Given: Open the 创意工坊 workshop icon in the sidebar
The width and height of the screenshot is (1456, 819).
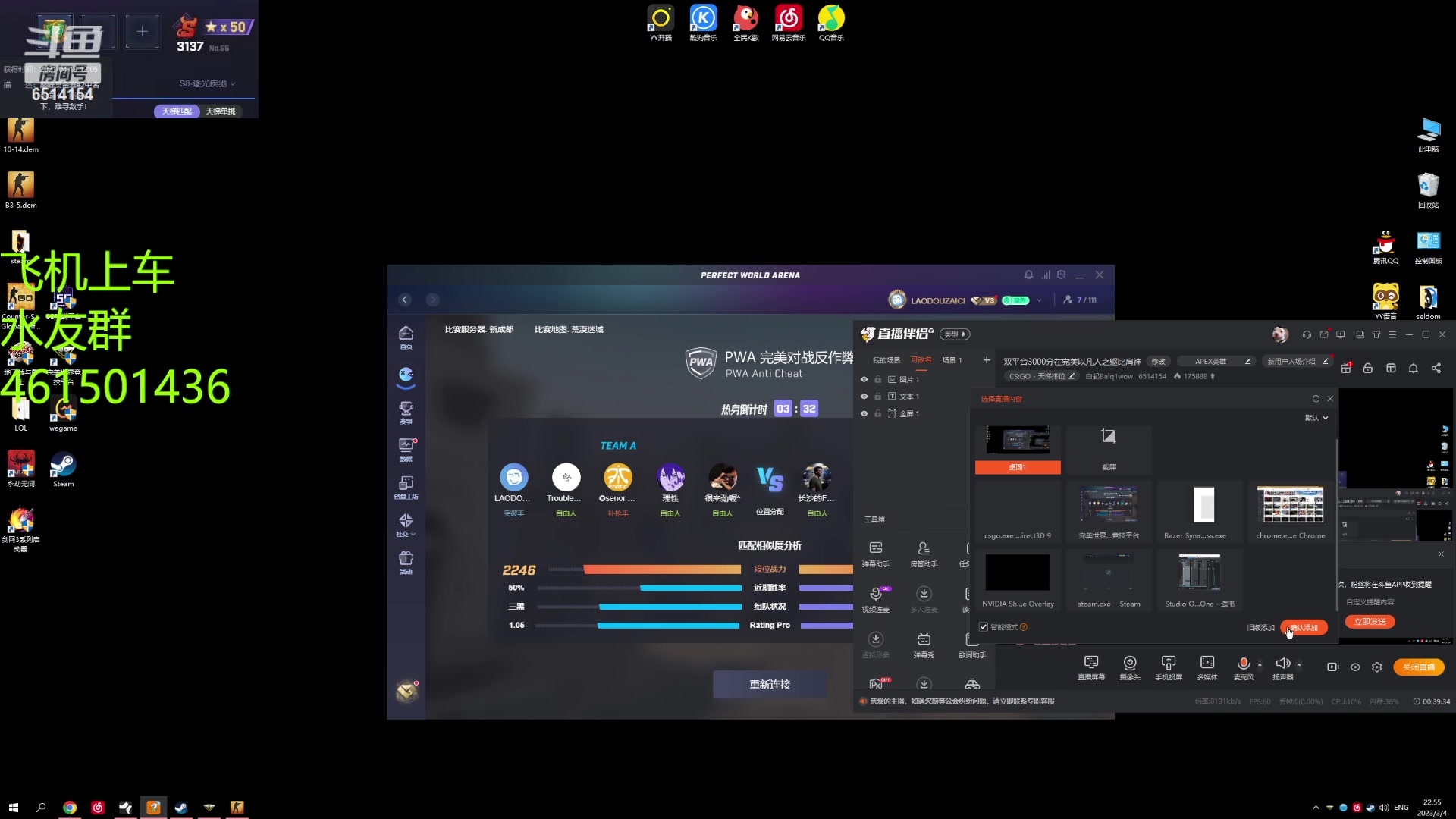Looking at the screenshot, I should click(x=406, y=488).
